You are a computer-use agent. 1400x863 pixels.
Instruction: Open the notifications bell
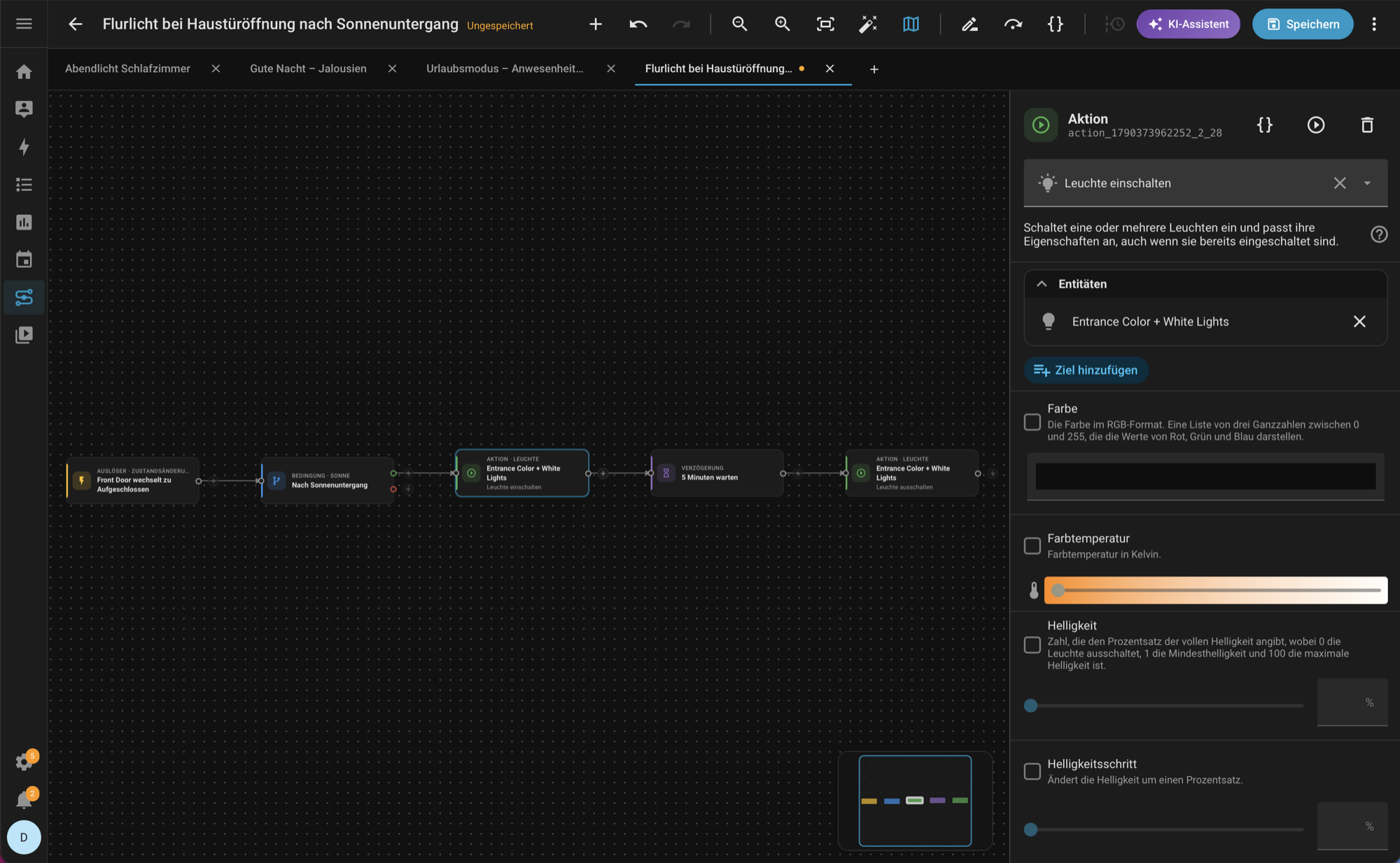(x=24, y=799)
